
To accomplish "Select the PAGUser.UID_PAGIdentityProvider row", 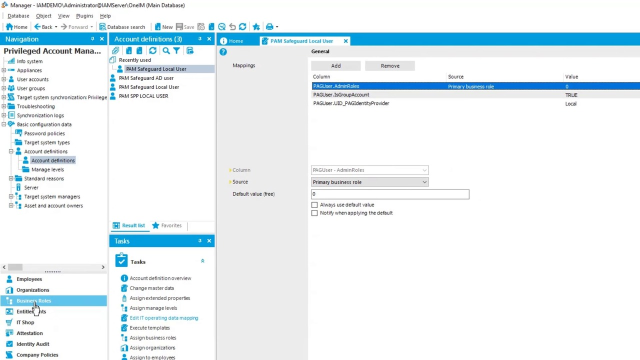I will click(476, 103).
